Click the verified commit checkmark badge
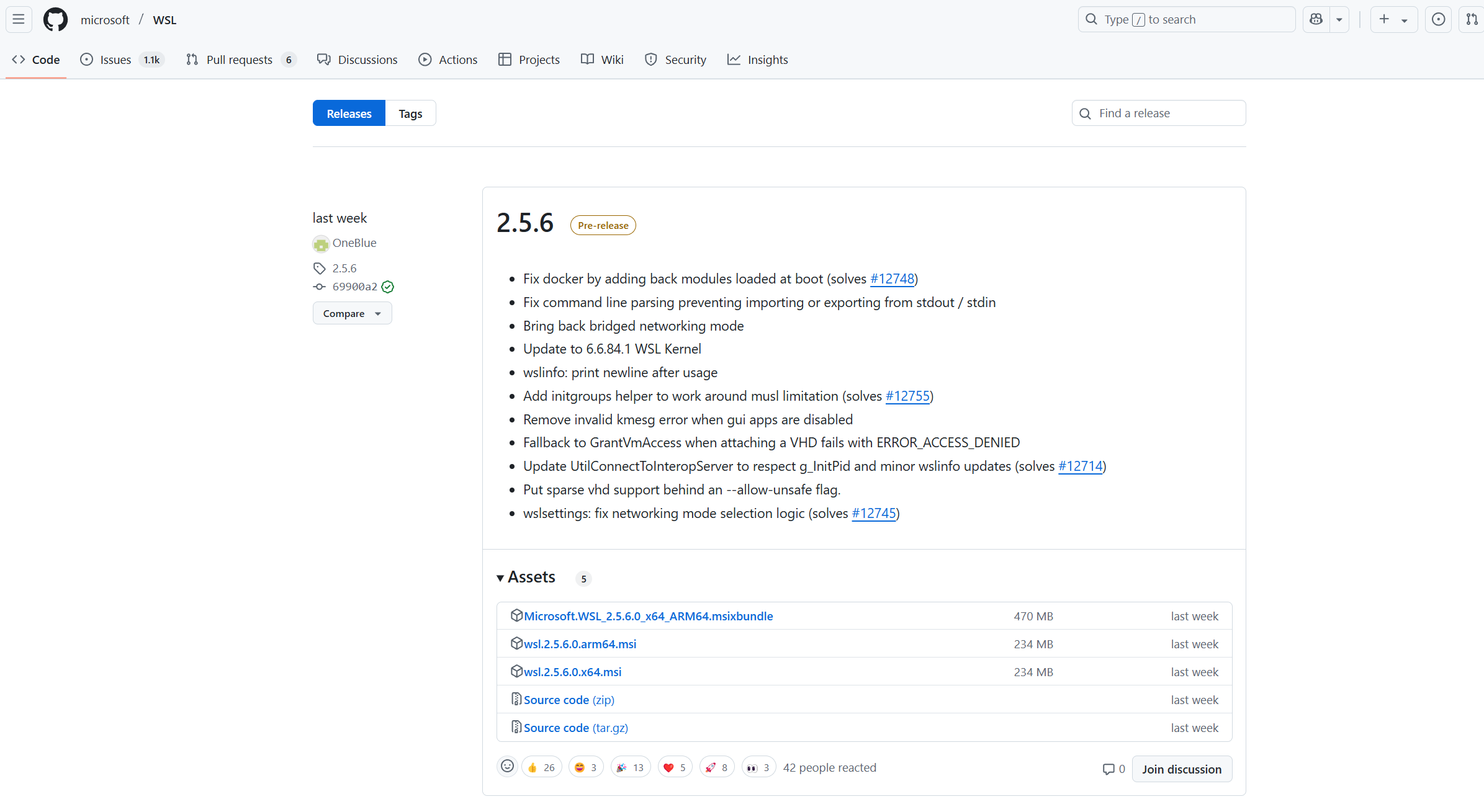 tap(388, 287)
